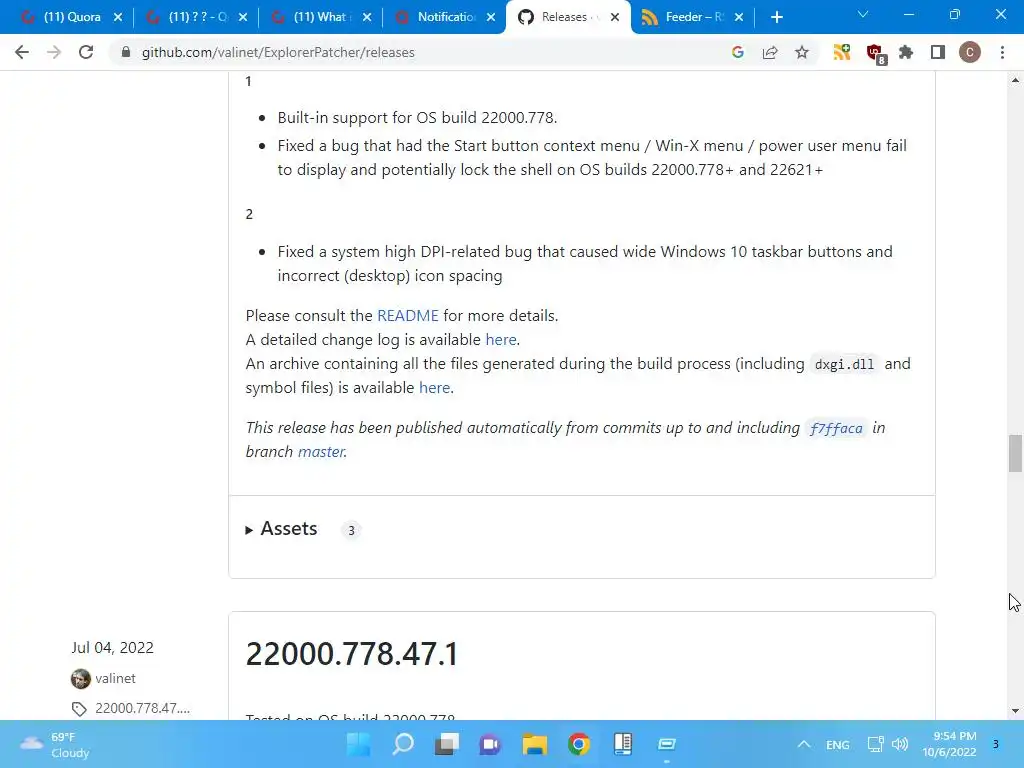Open tag 22000.778.47 link
Image resolution: width=1024 pixels, height=768 pixels.
click(x=142, y=709)
